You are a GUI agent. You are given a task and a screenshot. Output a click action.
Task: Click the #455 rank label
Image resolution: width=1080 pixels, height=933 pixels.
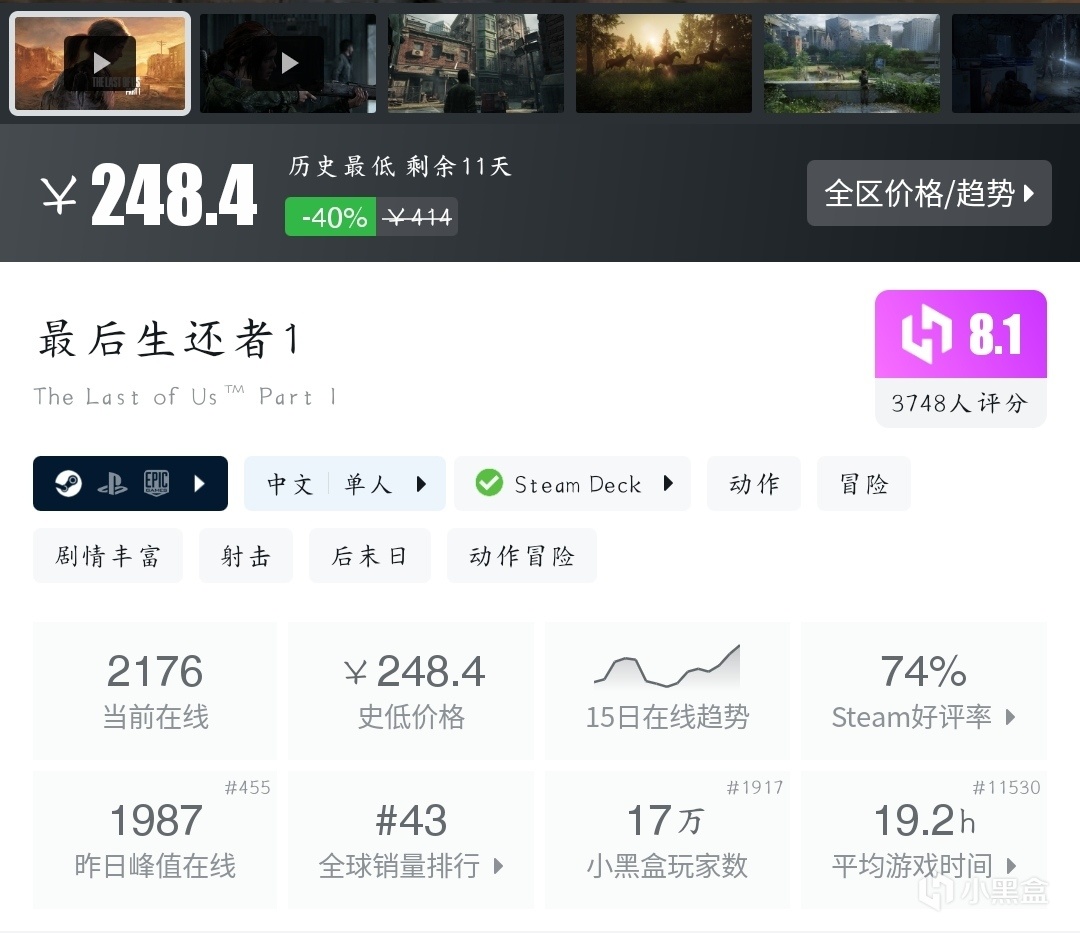247,788
